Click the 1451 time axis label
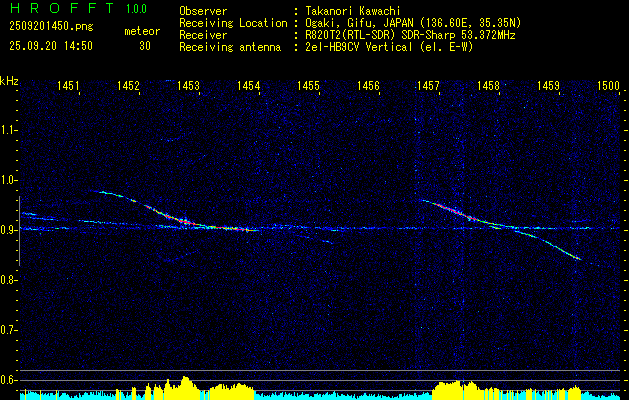Image resolution: width=629 pixels, height=400 pixels. 68,85
